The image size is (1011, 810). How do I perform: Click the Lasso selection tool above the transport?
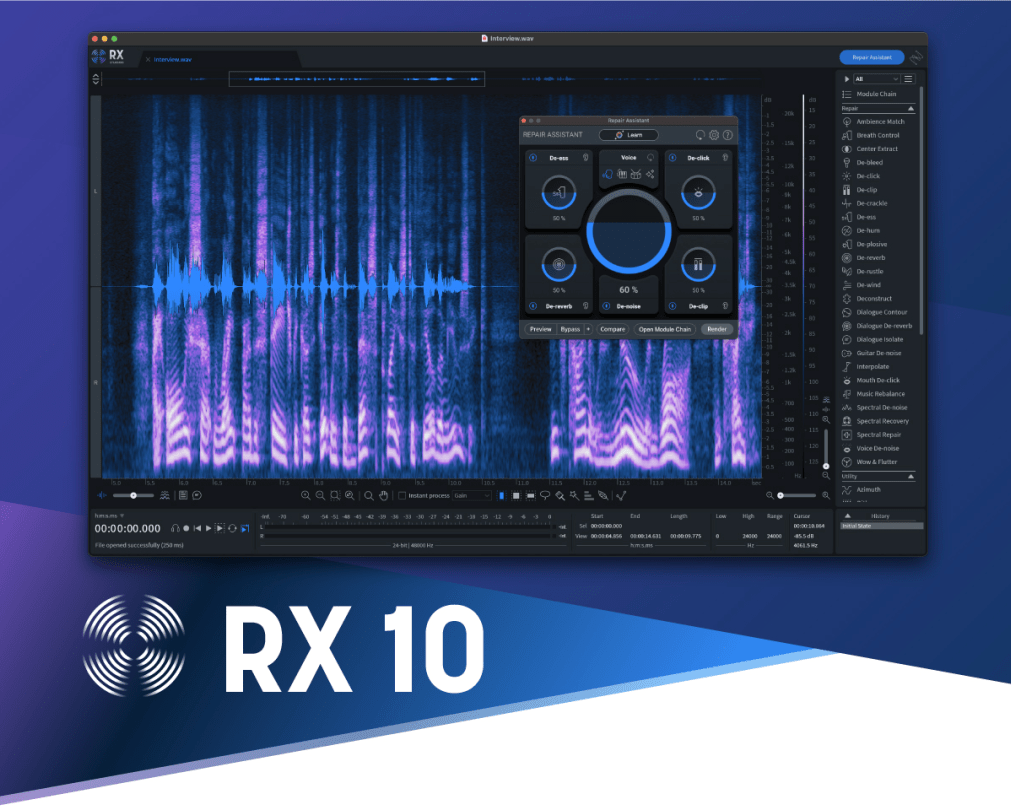click(x=545, y=494)
